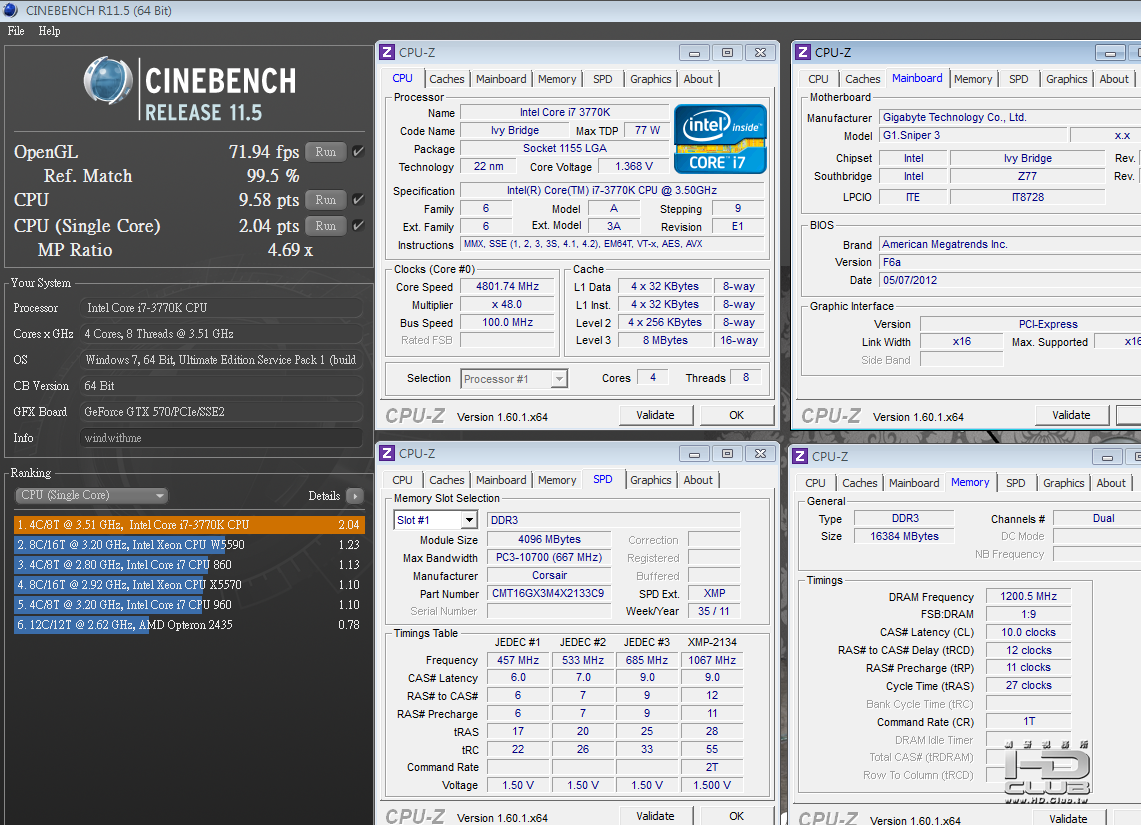The width and height of the screenshot is (1141, 825).
Task: Click the Southbridge value Z77
Action: [x=1027, y=176]
